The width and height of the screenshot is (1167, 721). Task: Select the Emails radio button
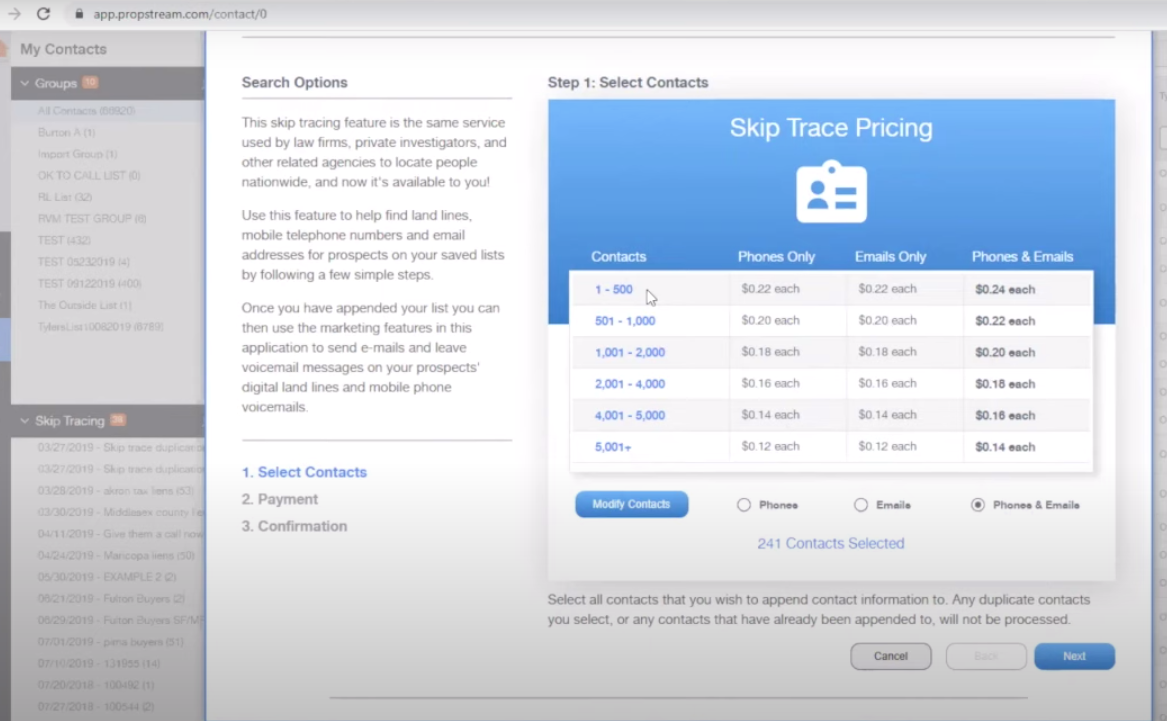[860, 504]
